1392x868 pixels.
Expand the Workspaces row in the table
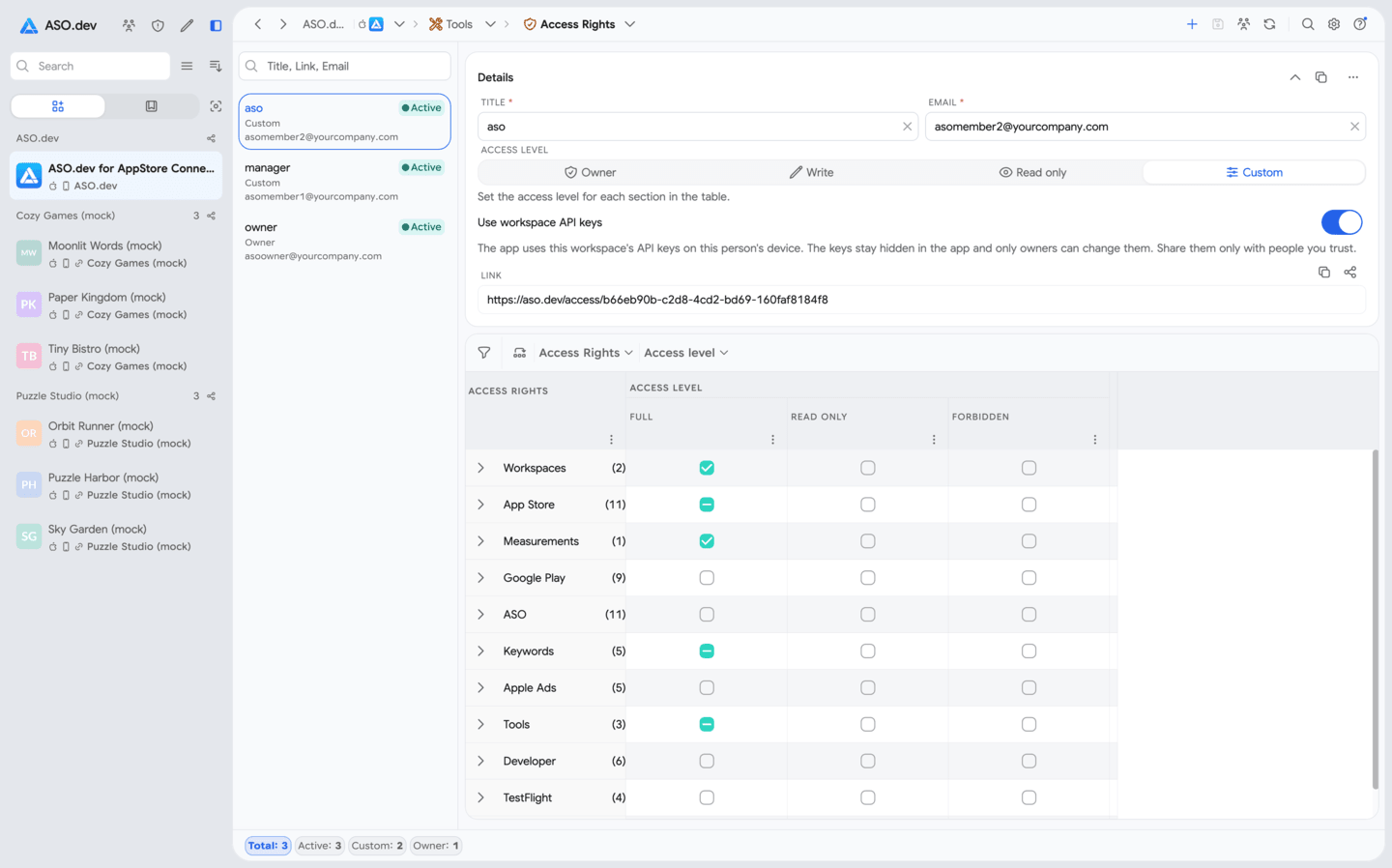pyautogui.click(x=480, y=468)
